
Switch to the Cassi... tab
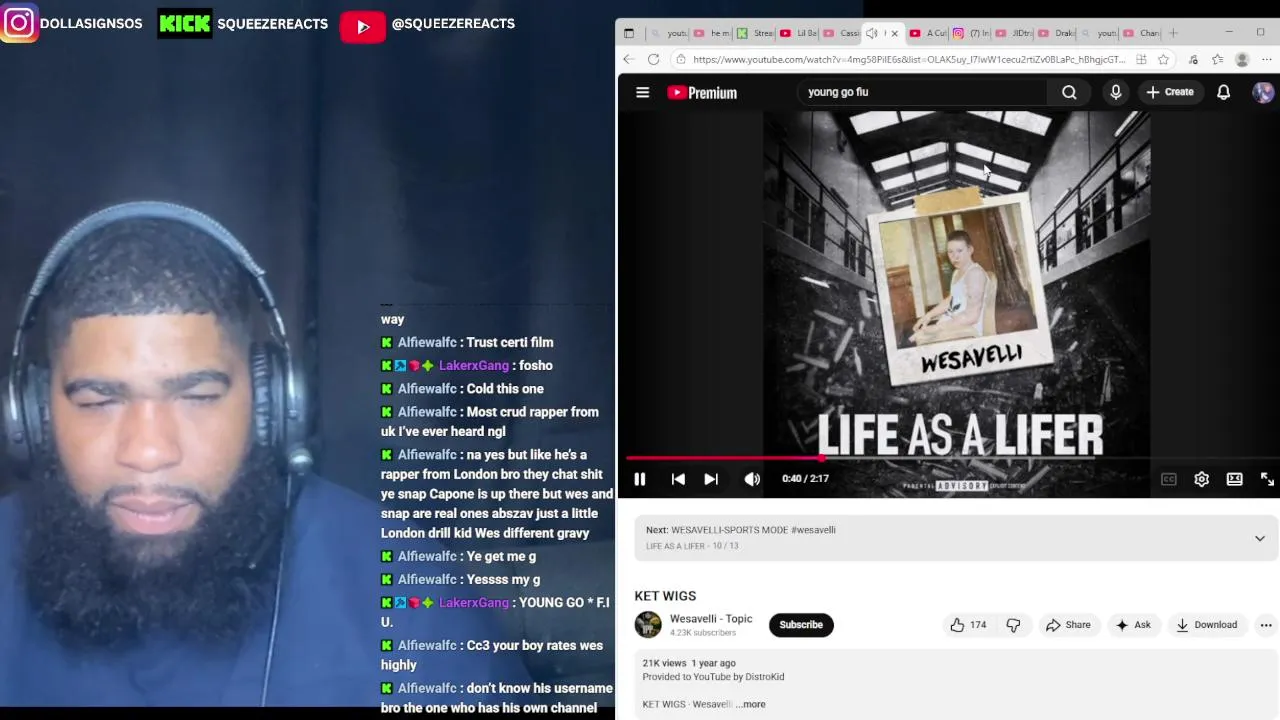coord(841,33)
